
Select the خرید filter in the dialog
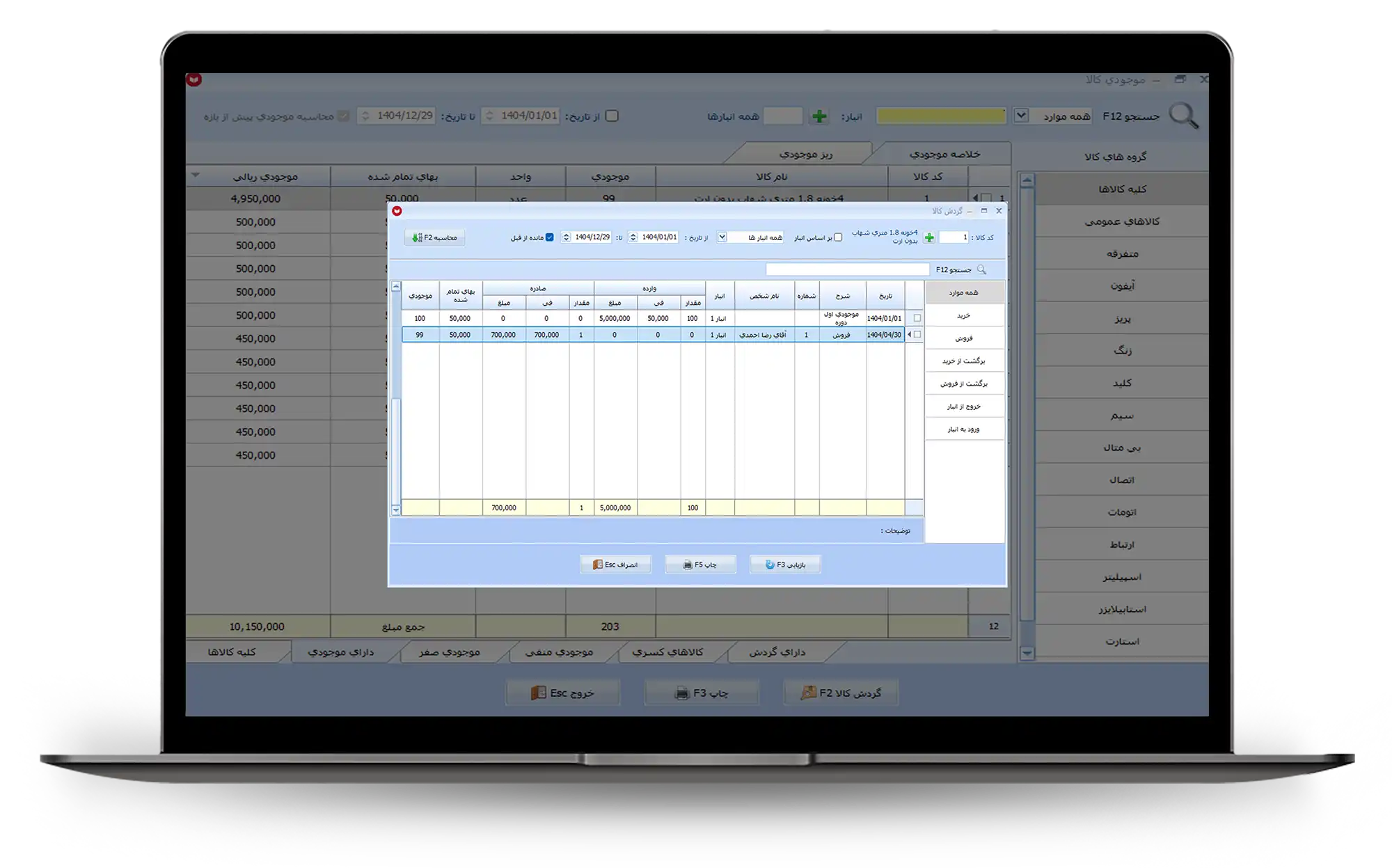pos(964,315)
